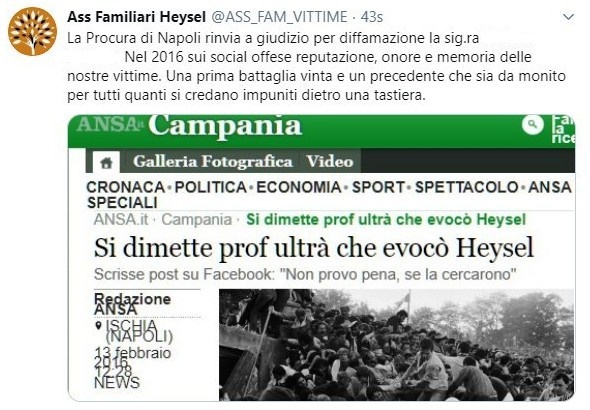
Task: Open the @ASS_FAM_VITTIME handle link
Action: tap(279, 17)
